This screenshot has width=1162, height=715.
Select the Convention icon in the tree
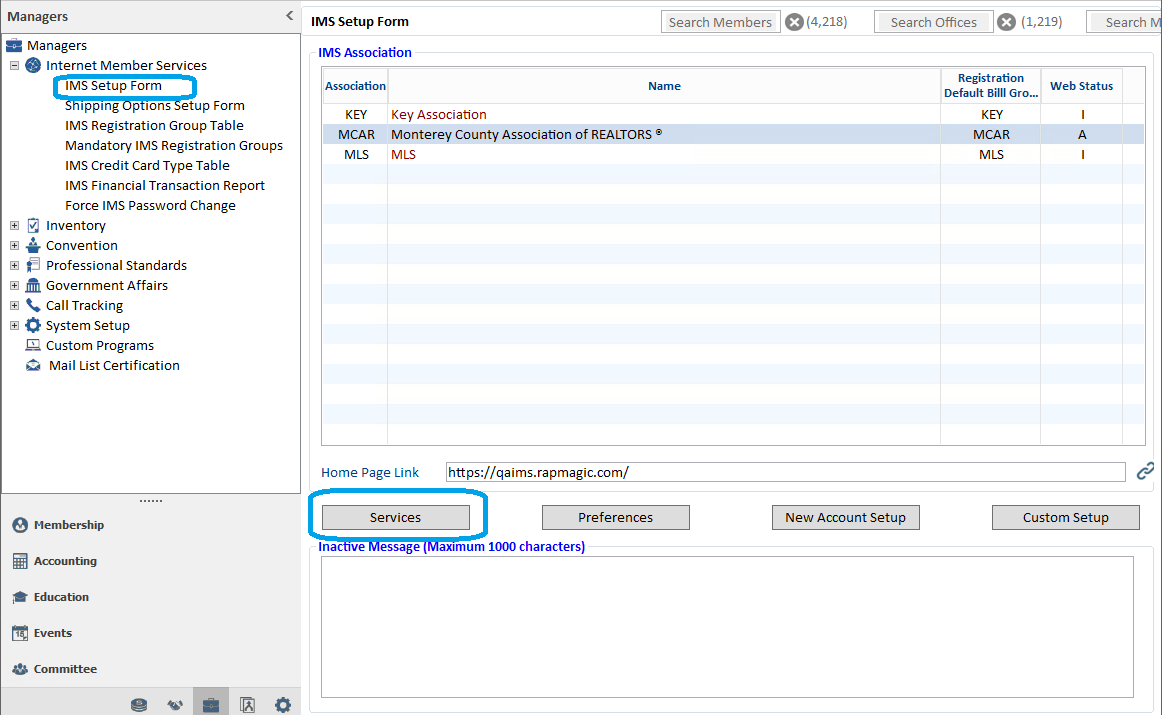pyautogui.click(x=33, y=245)
